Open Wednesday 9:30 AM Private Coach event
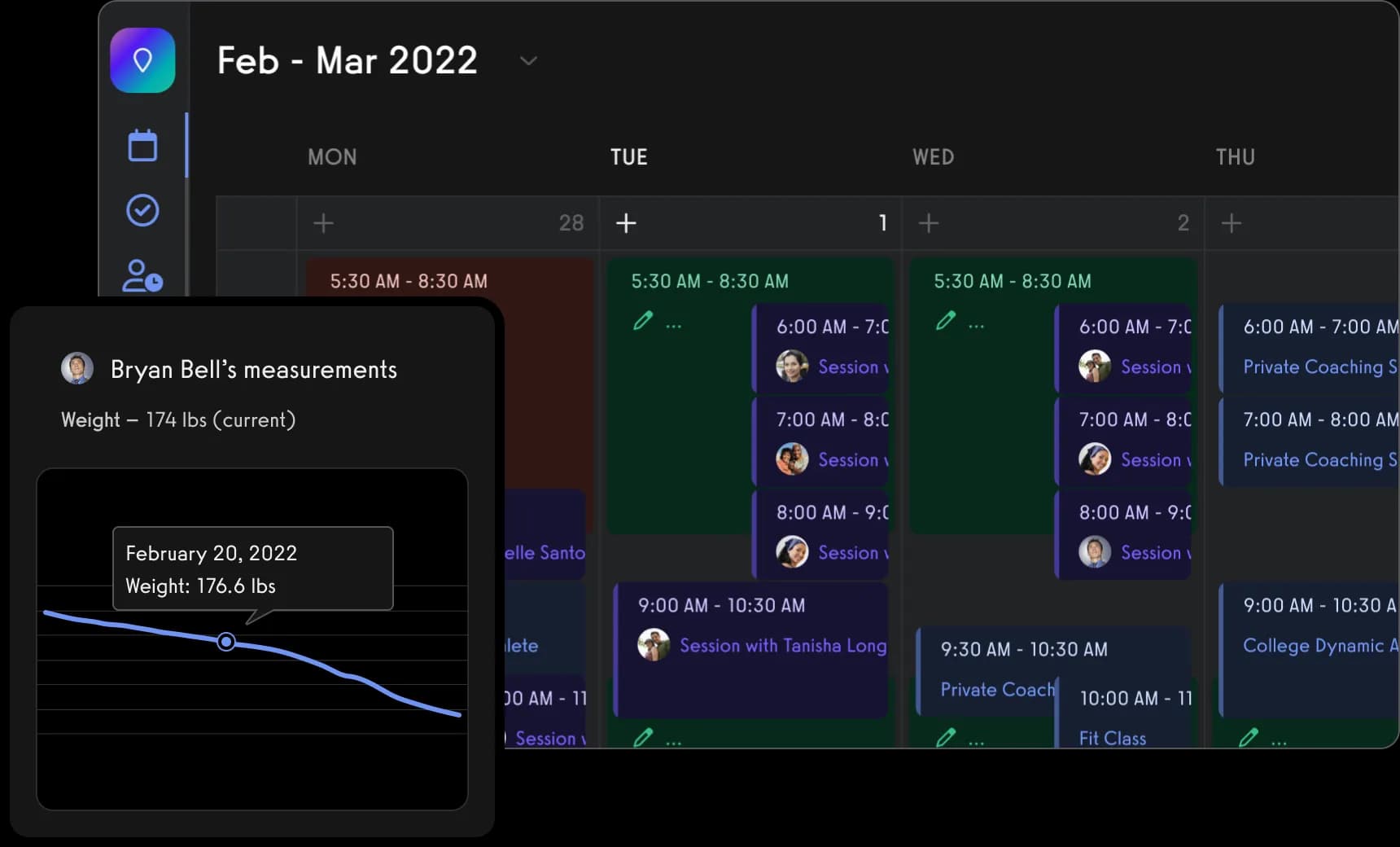The image size is (1400, 847). point(986,670)
